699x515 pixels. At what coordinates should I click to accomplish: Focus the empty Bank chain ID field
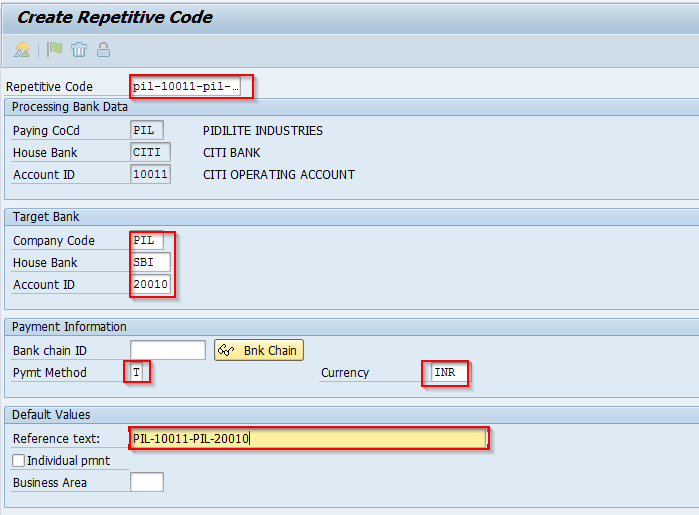click(168, 350)
